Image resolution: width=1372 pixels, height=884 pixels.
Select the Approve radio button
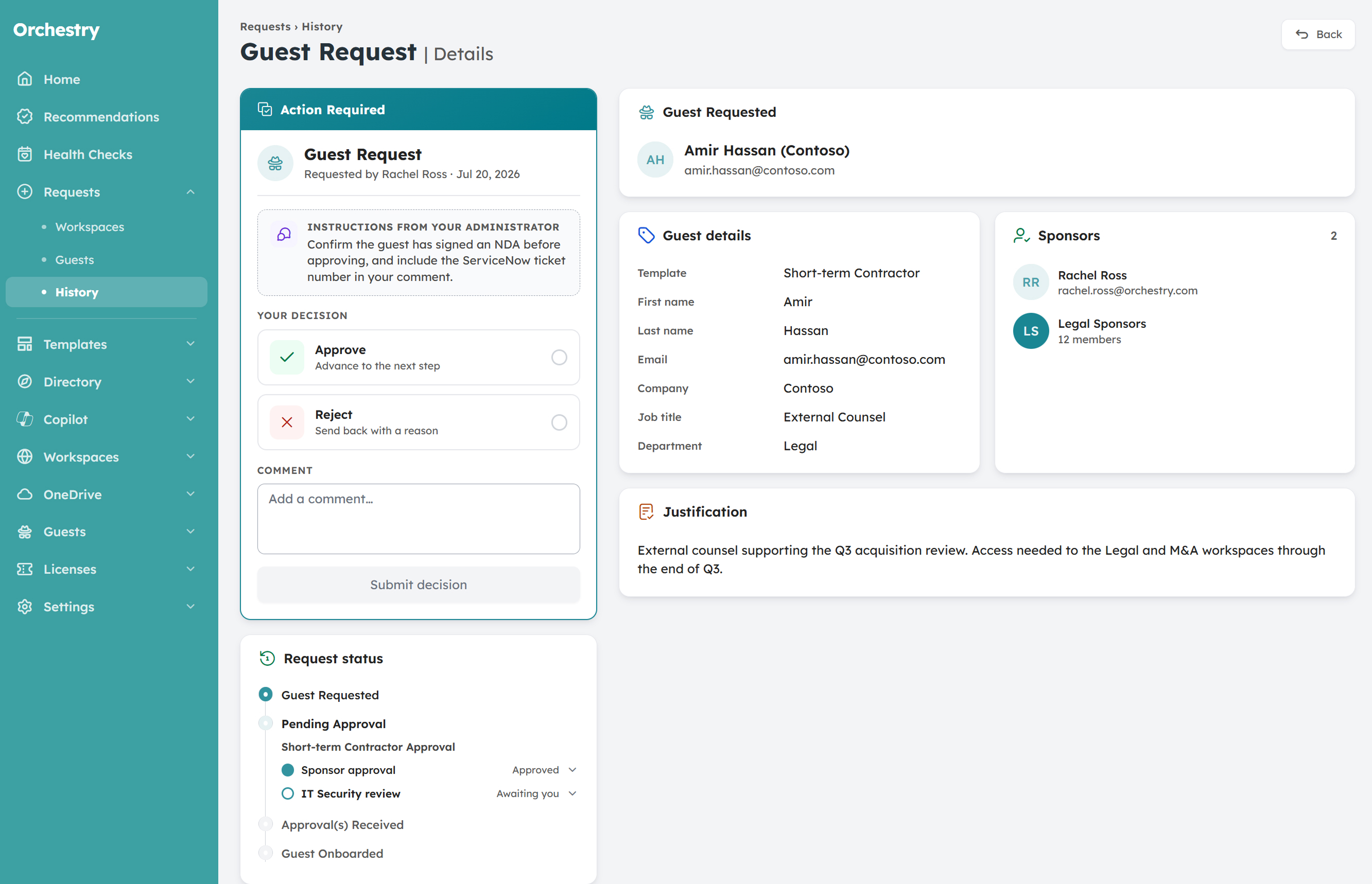point(559,358)
